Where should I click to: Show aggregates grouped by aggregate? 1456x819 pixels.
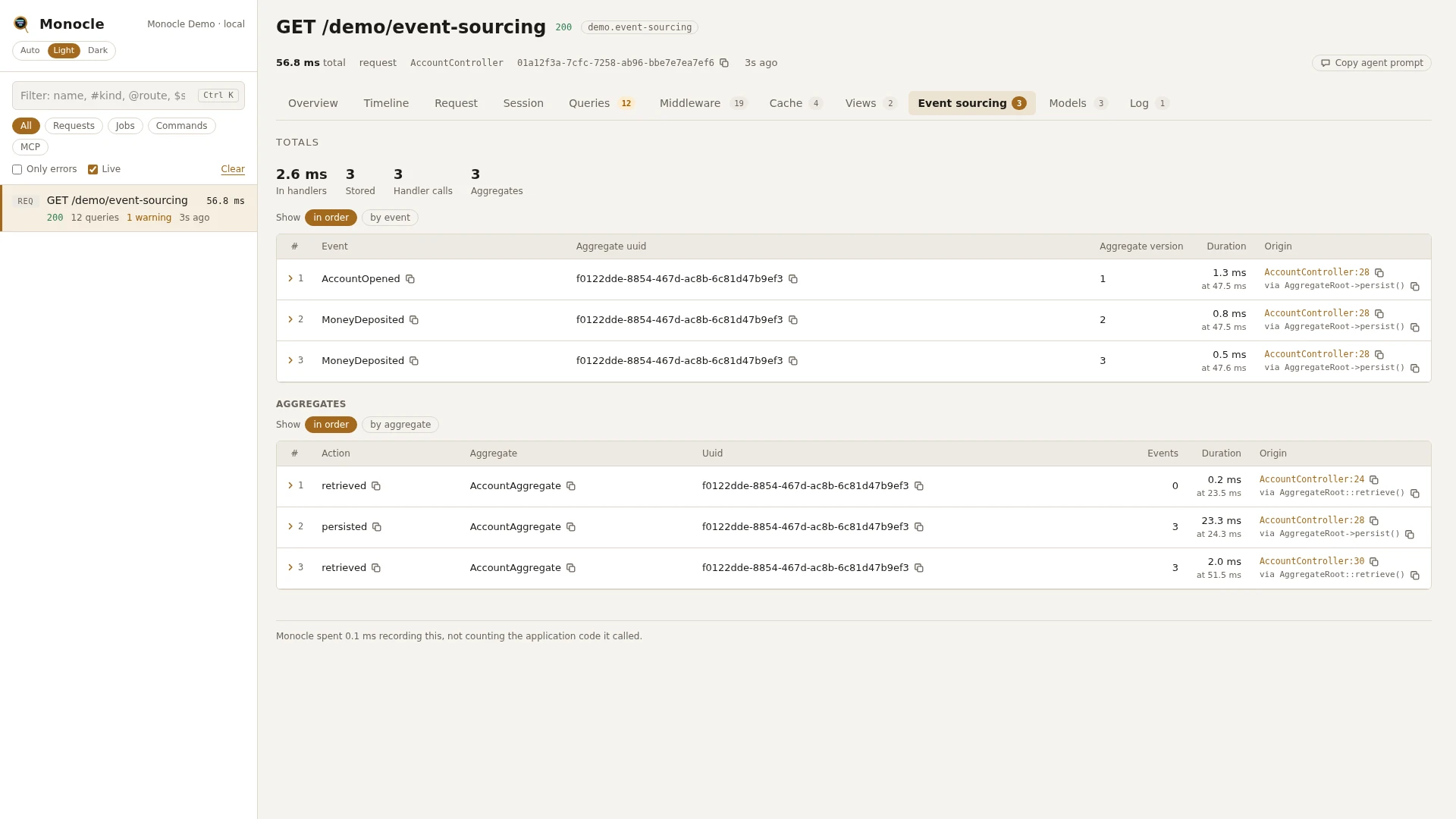(400, 425)
